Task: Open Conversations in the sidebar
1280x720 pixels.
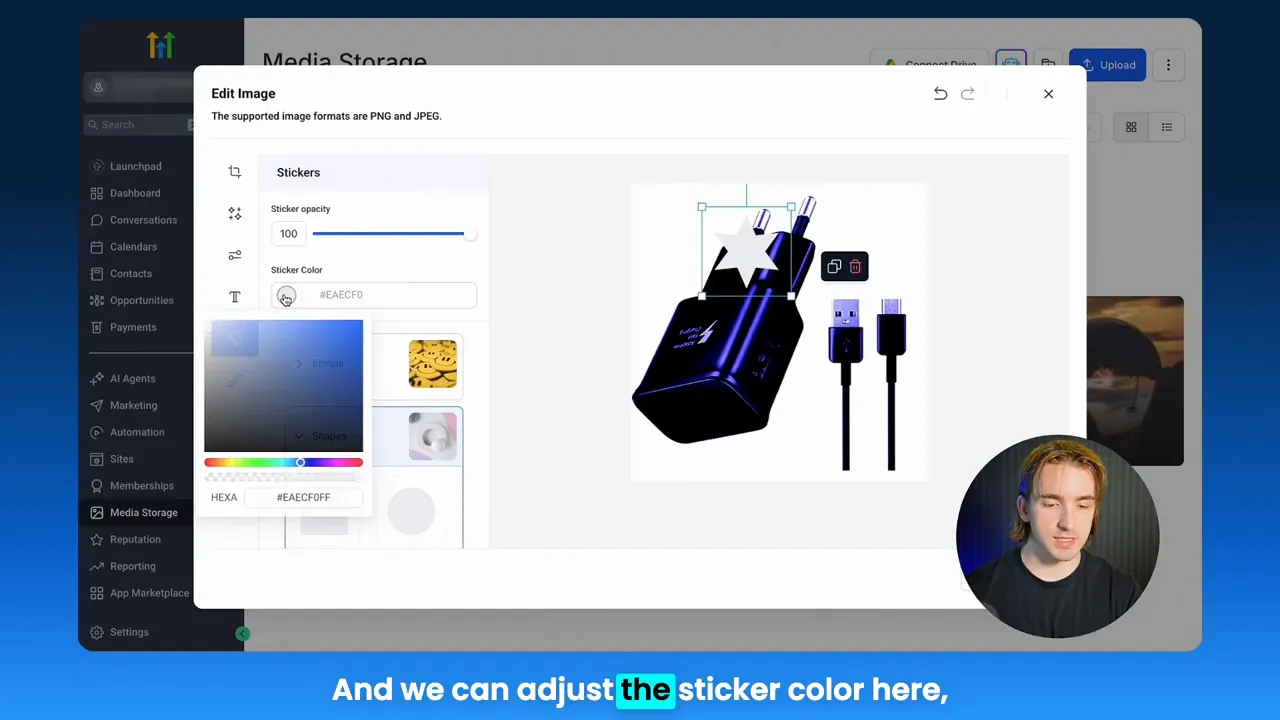Action: (133, 220)
